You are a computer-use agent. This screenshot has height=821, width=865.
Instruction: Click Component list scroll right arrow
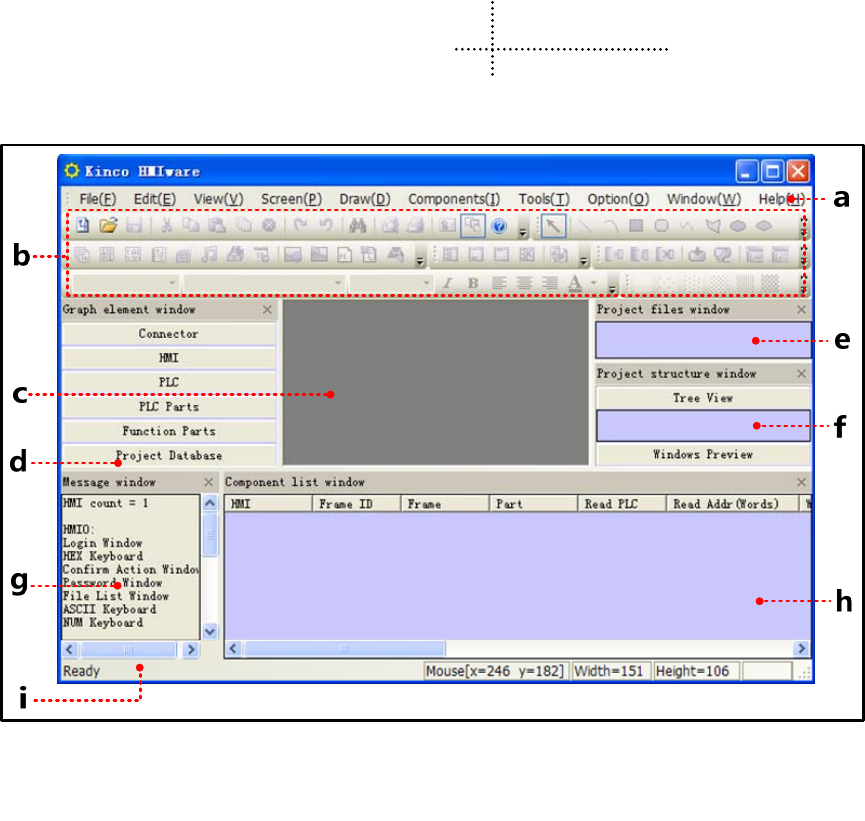pos(802,648)
